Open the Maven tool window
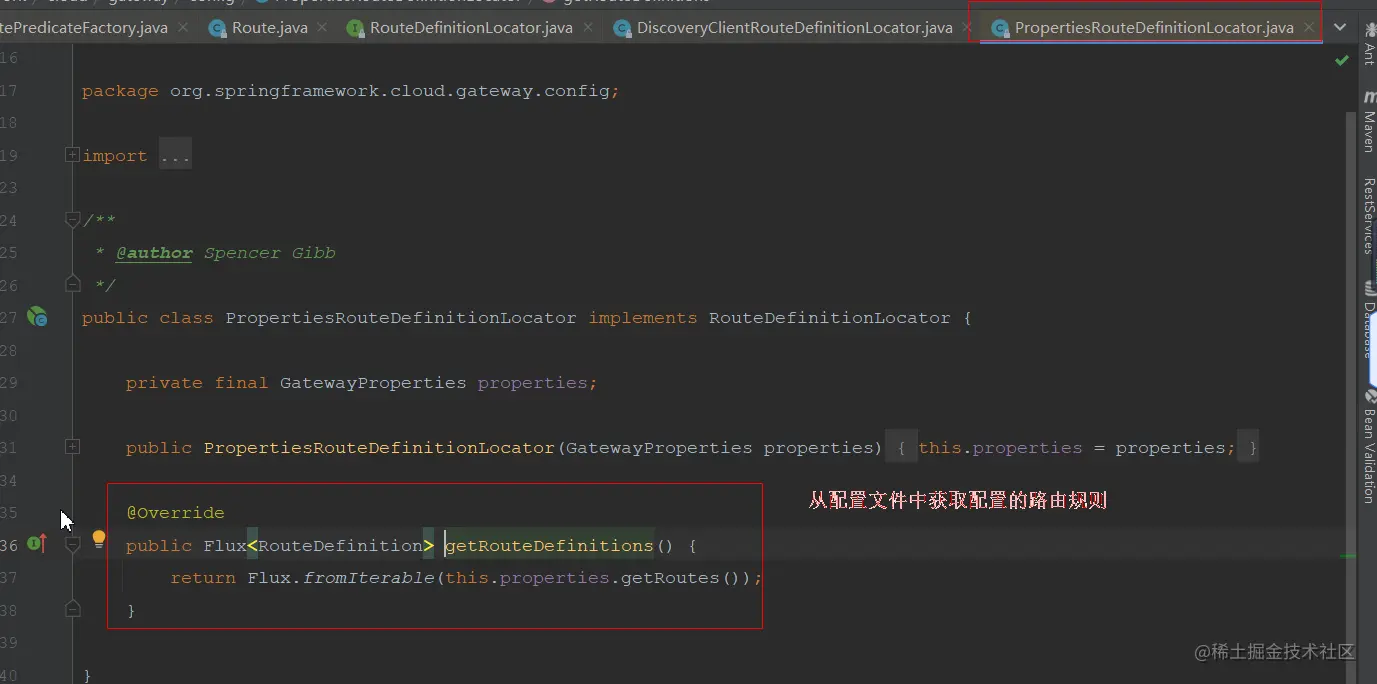Screen dimensions: 1377x684 (1368, 121)
